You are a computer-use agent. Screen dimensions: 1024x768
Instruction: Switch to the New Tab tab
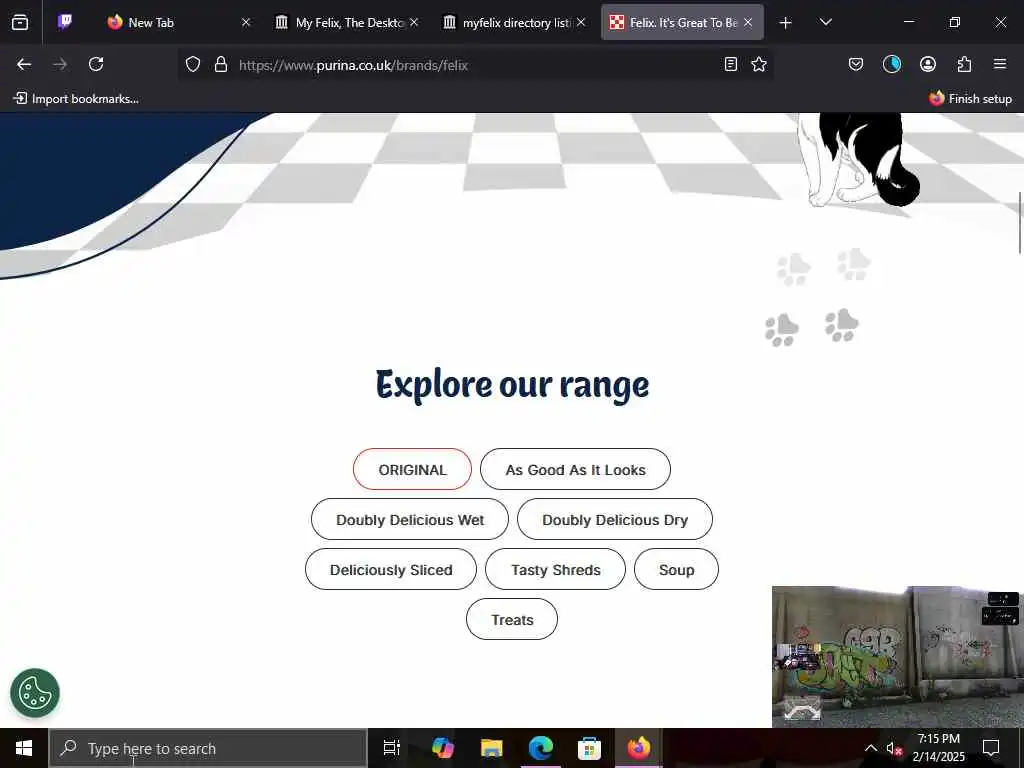click(174, 22)
